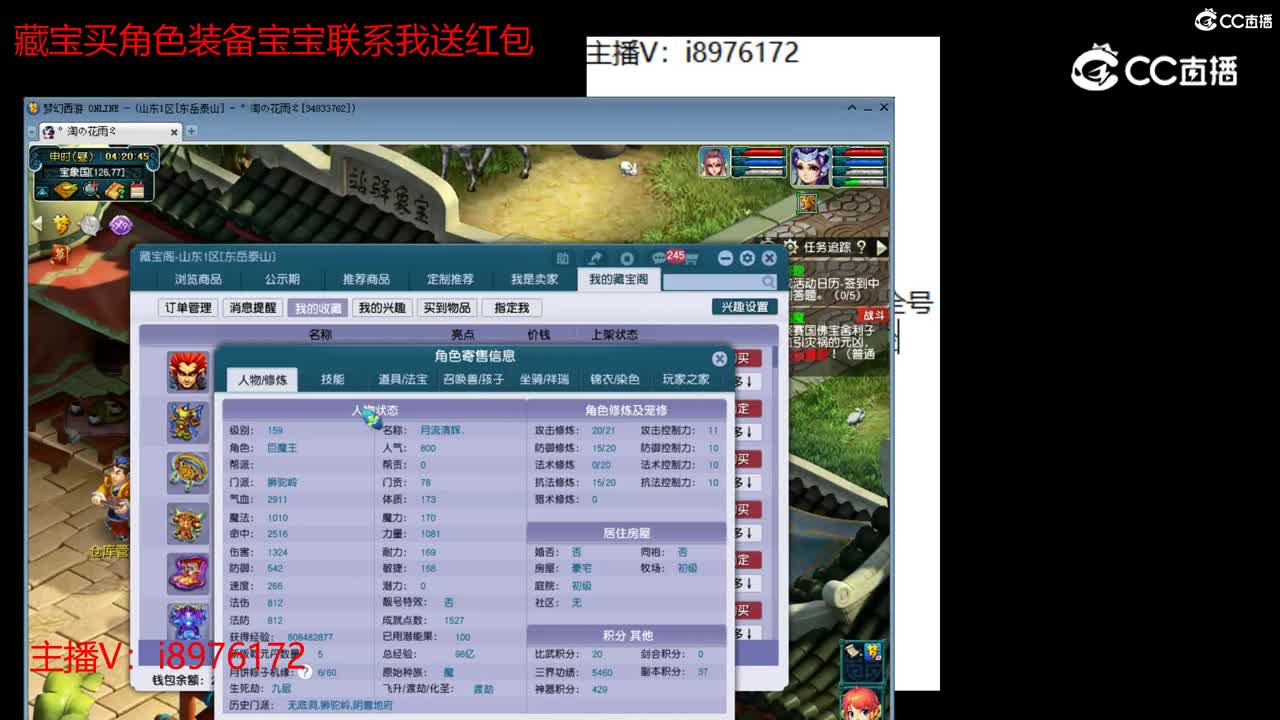Switch to the 玩家之家 tab
The image size is (1280, 720).
(686, 380)
